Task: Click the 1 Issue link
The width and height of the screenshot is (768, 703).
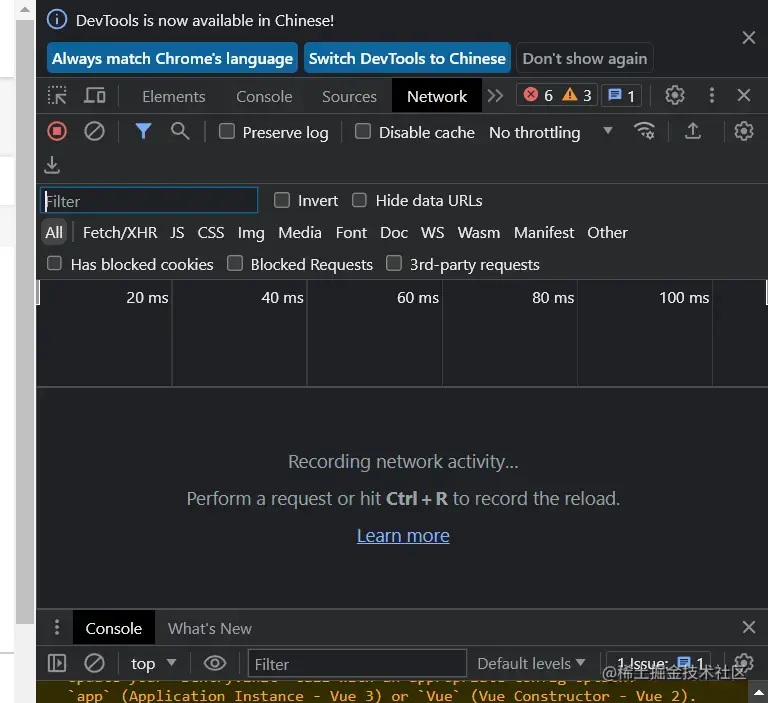Action: (658, 663)
